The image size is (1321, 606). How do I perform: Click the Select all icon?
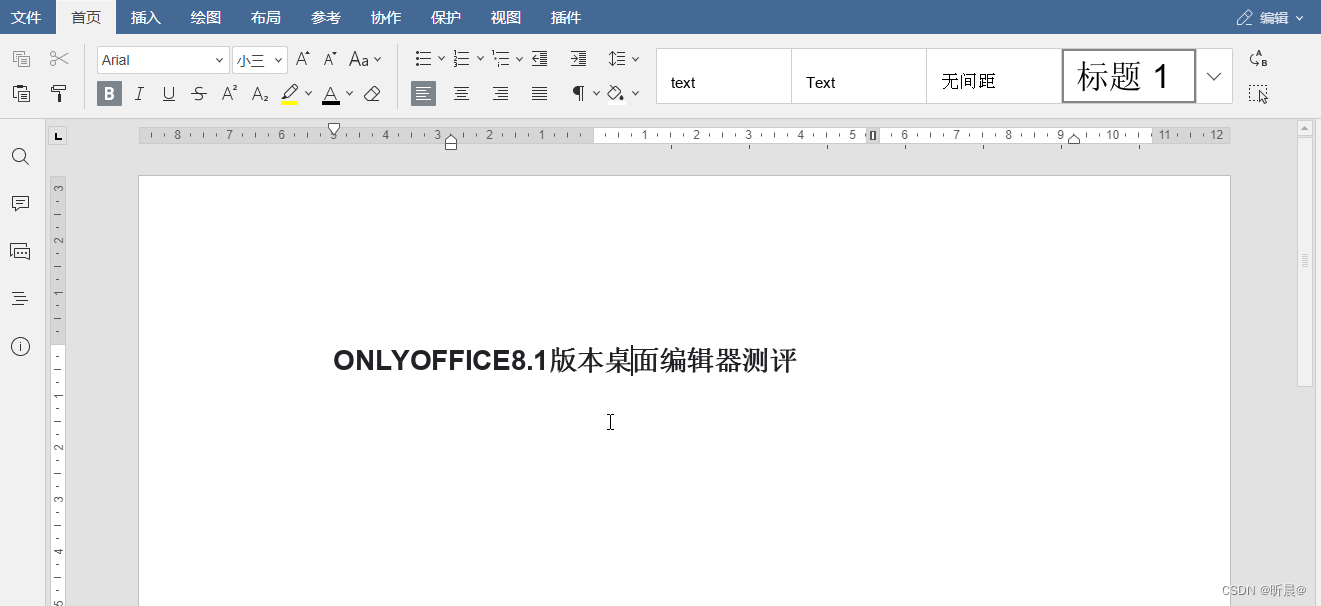click(x=1258, y=94)
